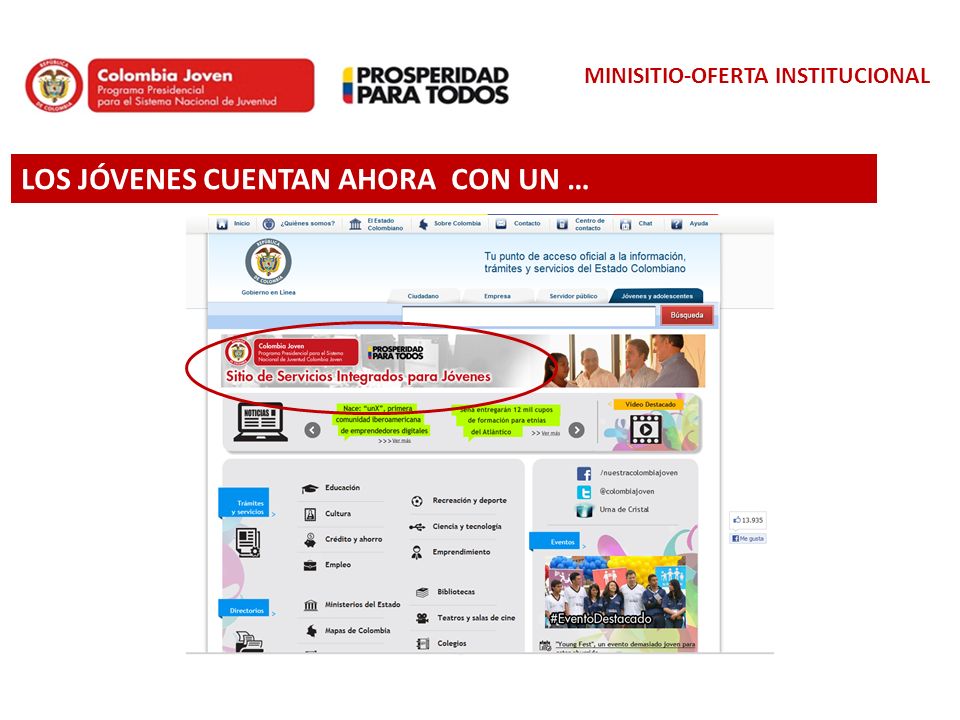Open the Urna de Cristal icon

point(584,510)
